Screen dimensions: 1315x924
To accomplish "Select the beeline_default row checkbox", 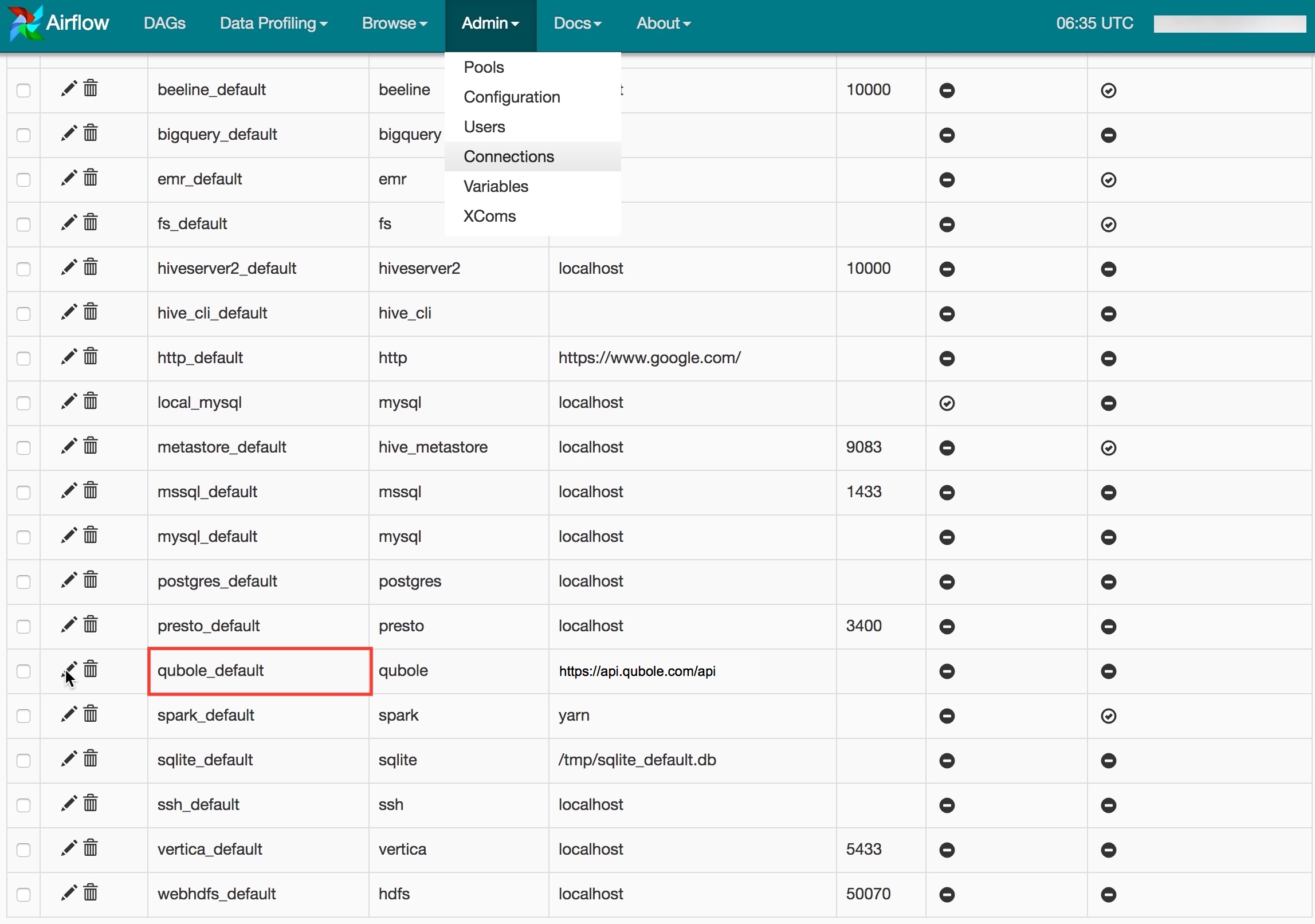I will (23, 91).
